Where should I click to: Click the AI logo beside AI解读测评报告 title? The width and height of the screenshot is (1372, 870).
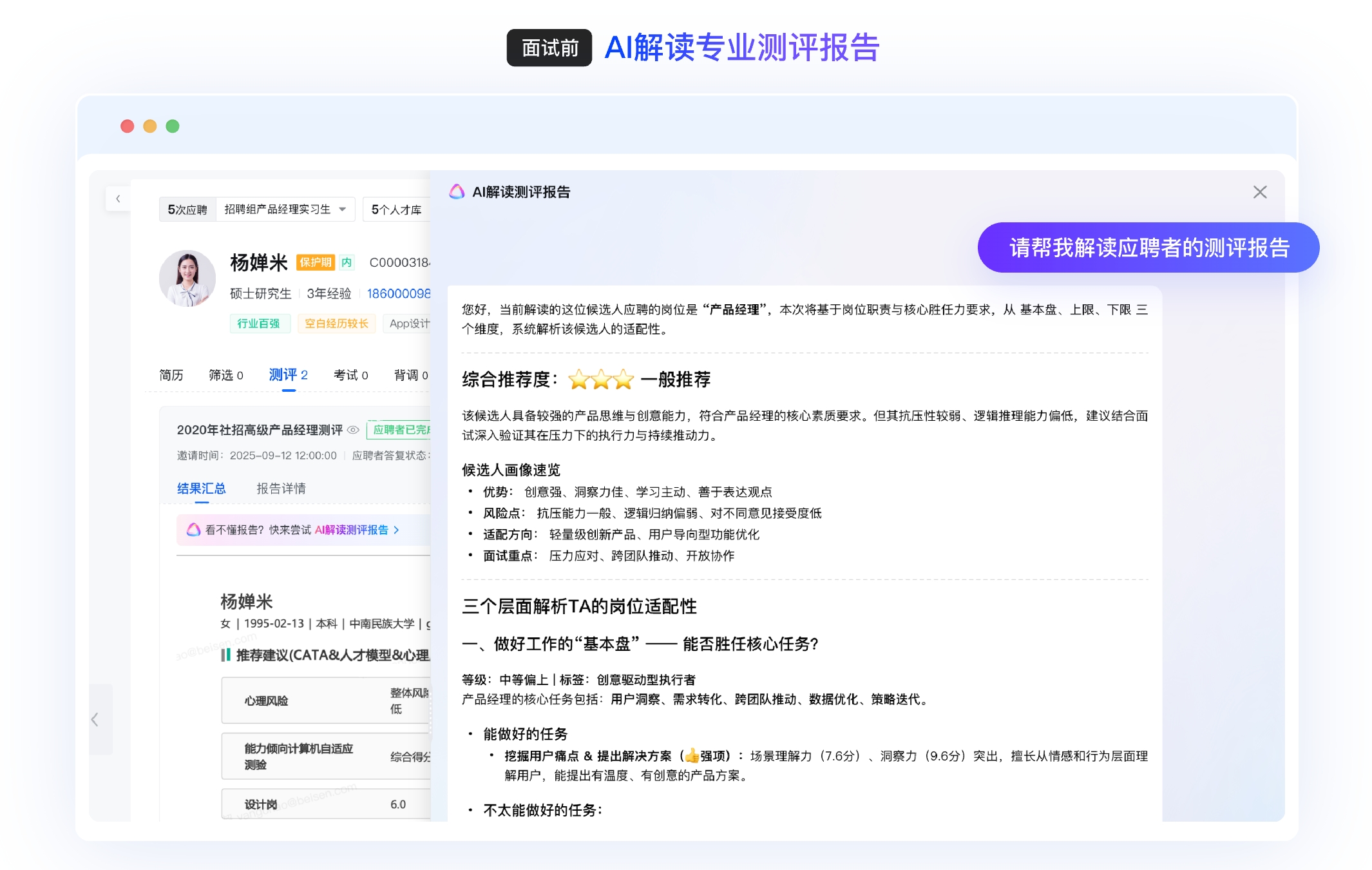coord(457,191)
